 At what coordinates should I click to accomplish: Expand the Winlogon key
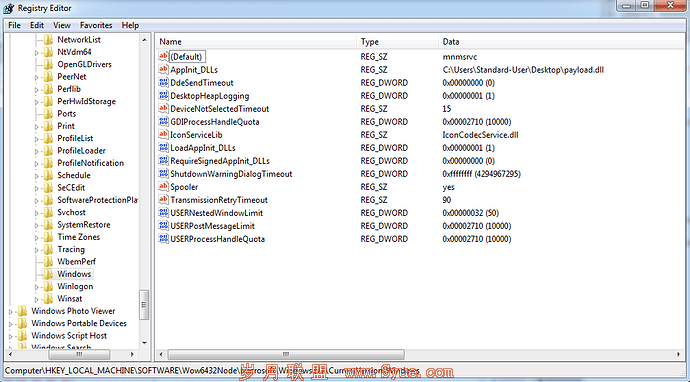click(x=37, y=286)
